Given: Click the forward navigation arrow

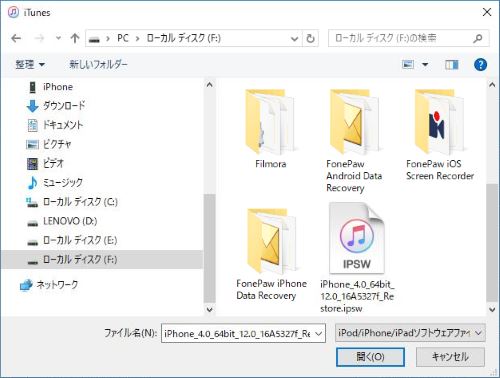Looking at the screenshot, I should tap(39, 39).
